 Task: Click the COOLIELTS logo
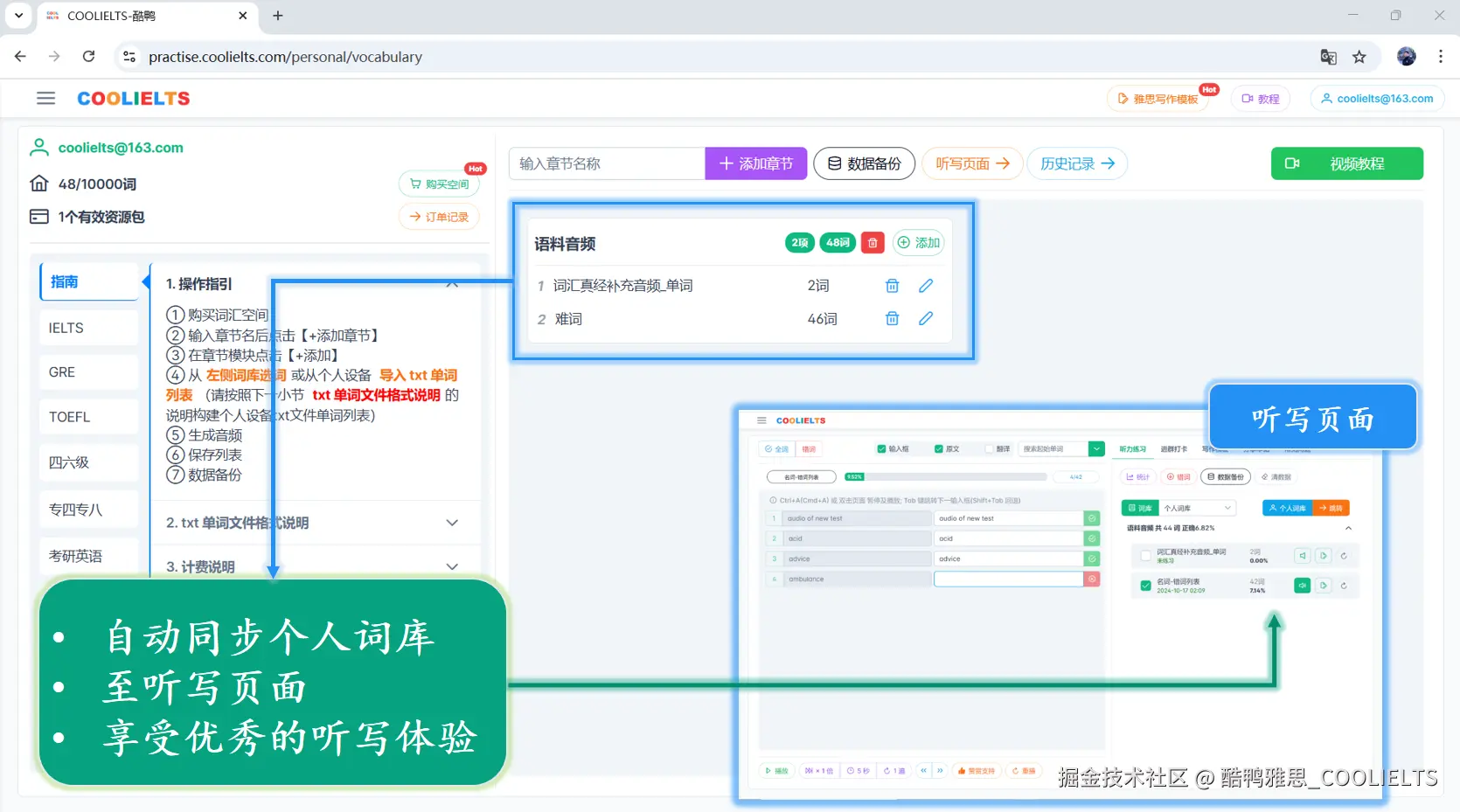(134, 99)
